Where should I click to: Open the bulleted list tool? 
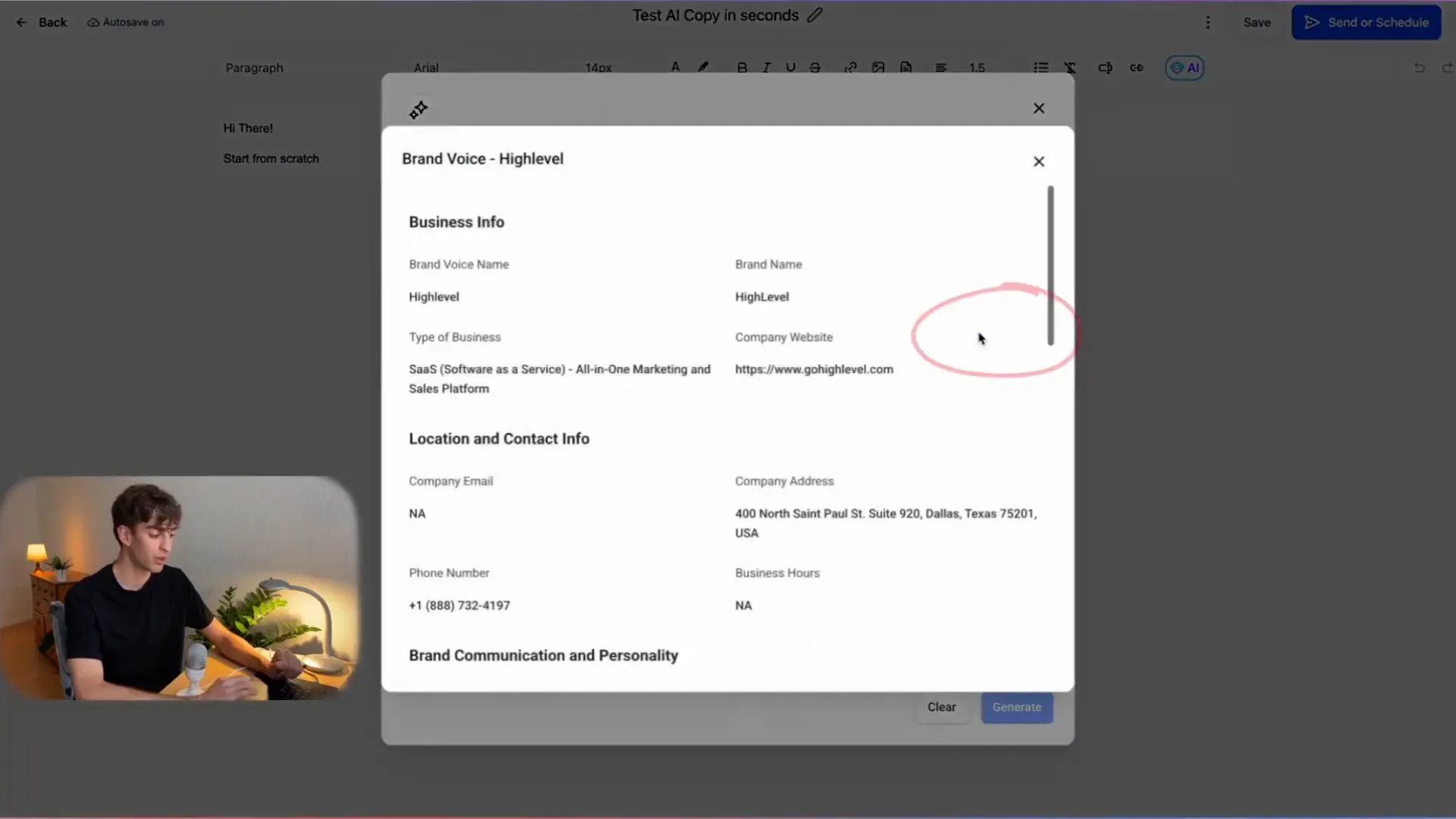(x=1041, y=67)
